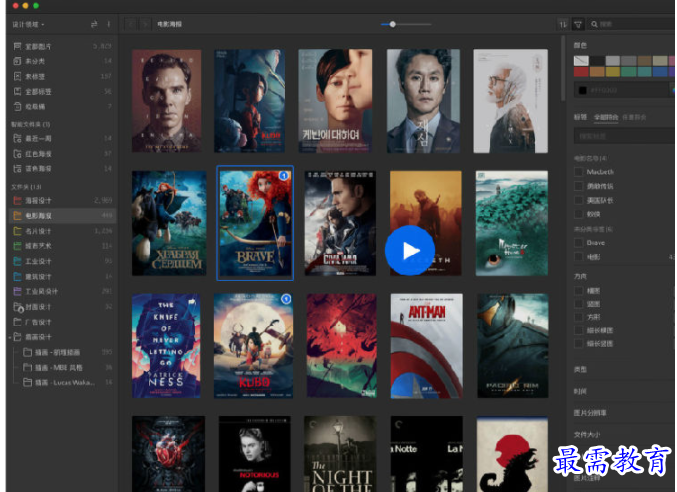Check the 勇敢传说 tag checkbox
The height and width of the screenshot is (492, 677).
click(579, 186)
